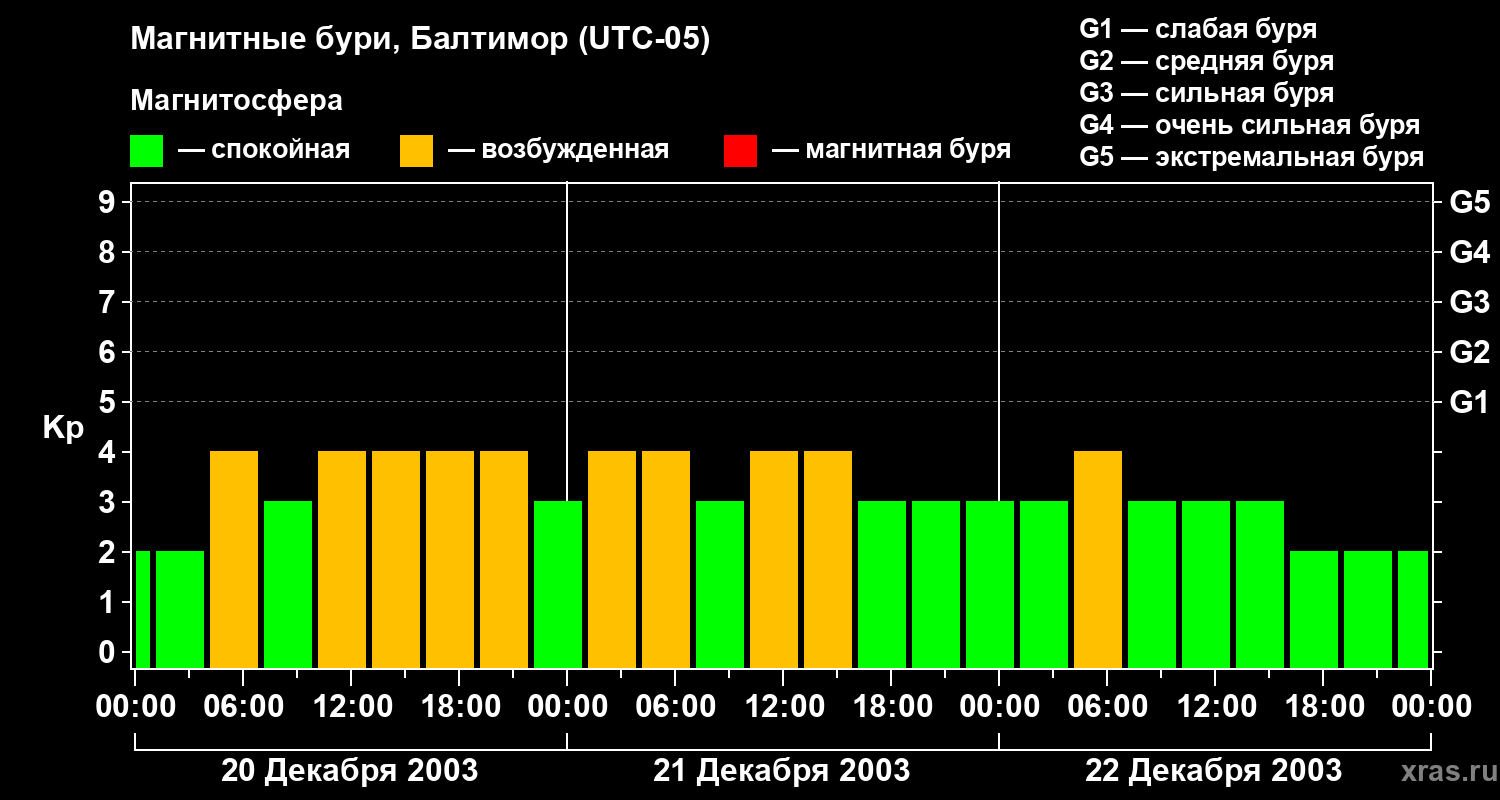Click the G5 label on right axis
Screen dimensions: 1500x800
coord(1469,202)
